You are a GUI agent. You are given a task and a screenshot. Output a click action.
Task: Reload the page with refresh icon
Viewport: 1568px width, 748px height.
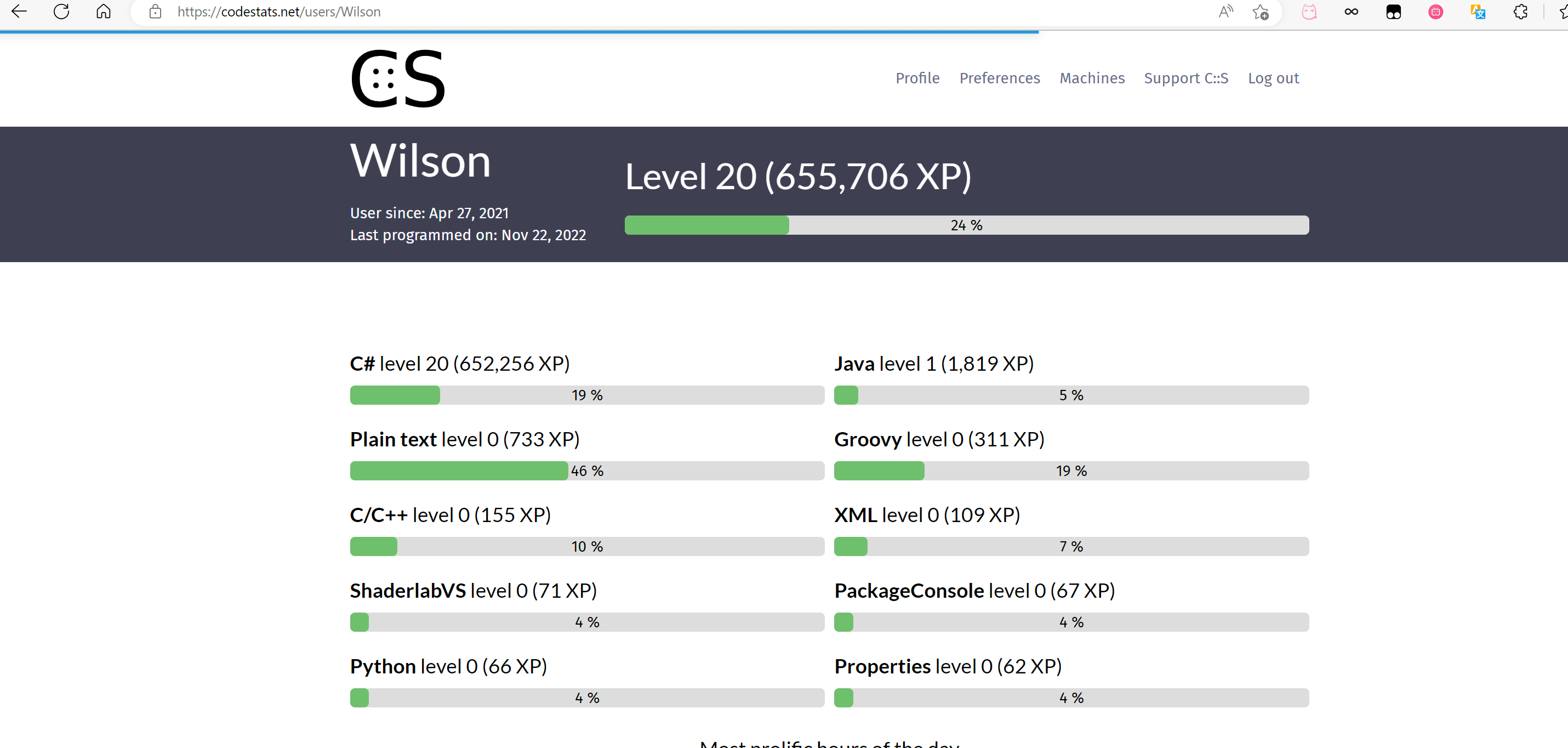pos(61,12)
